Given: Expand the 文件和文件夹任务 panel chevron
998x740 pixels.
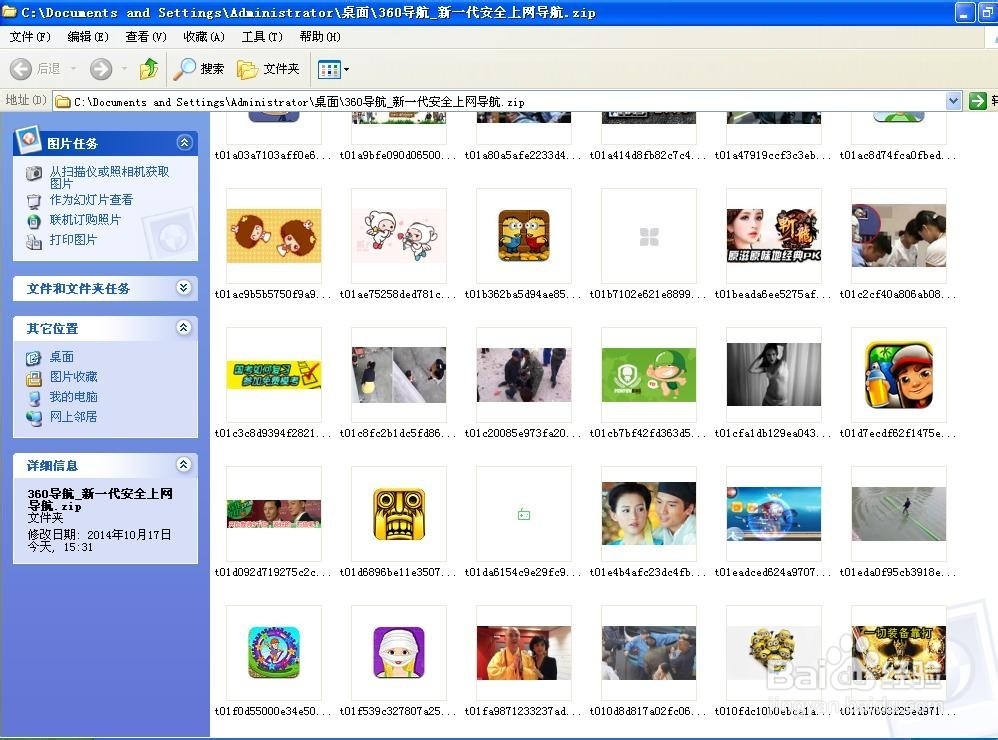Looking at the screenshot, I should 184,288.
